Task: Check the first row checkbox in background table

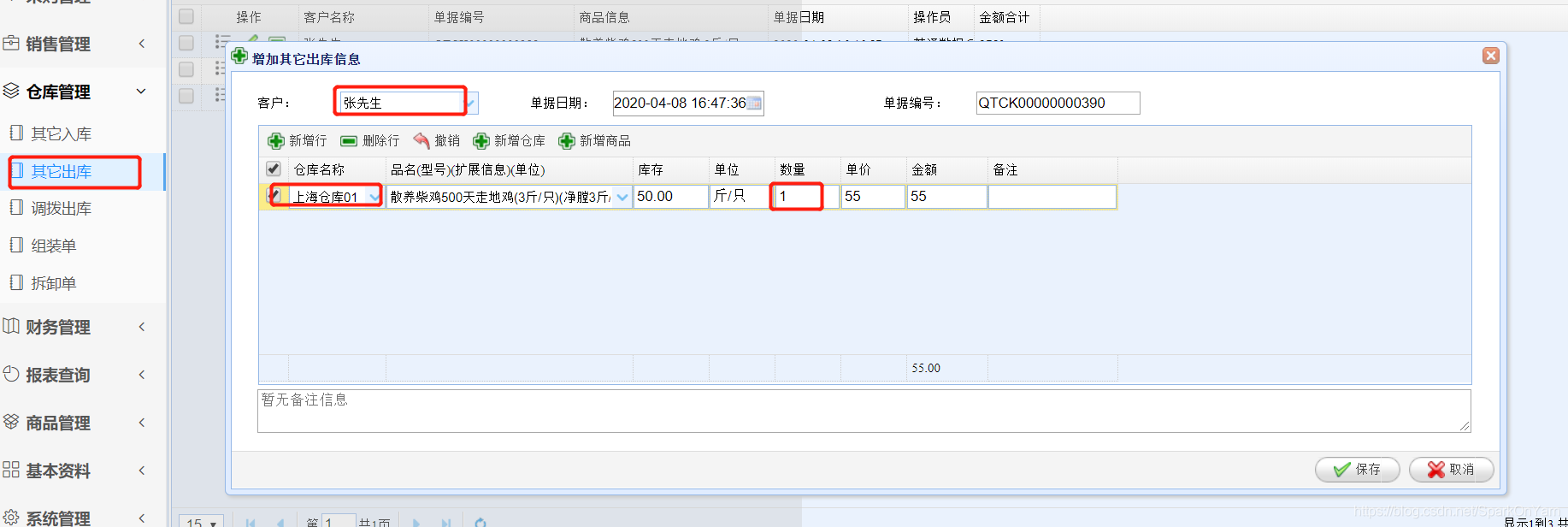Action: [186, 43]
